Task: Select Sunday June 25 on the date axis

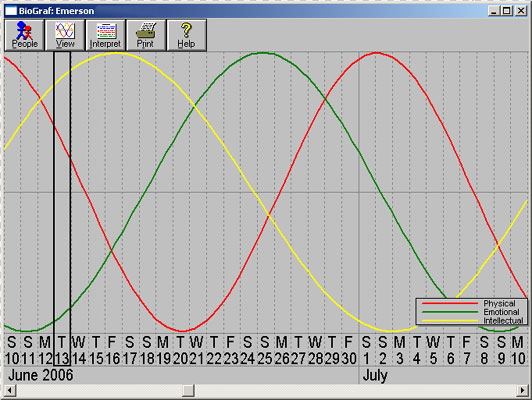Action: point(264,350)
